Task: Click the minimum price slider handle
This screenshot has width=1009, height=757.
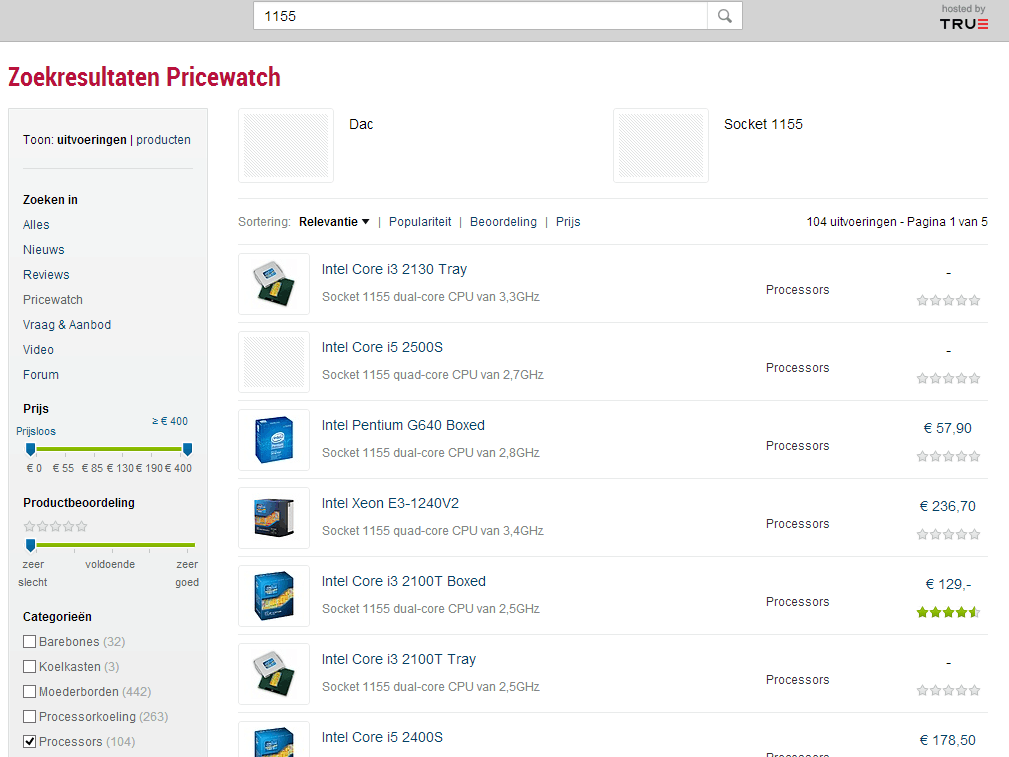Action: tap(30, 449)
